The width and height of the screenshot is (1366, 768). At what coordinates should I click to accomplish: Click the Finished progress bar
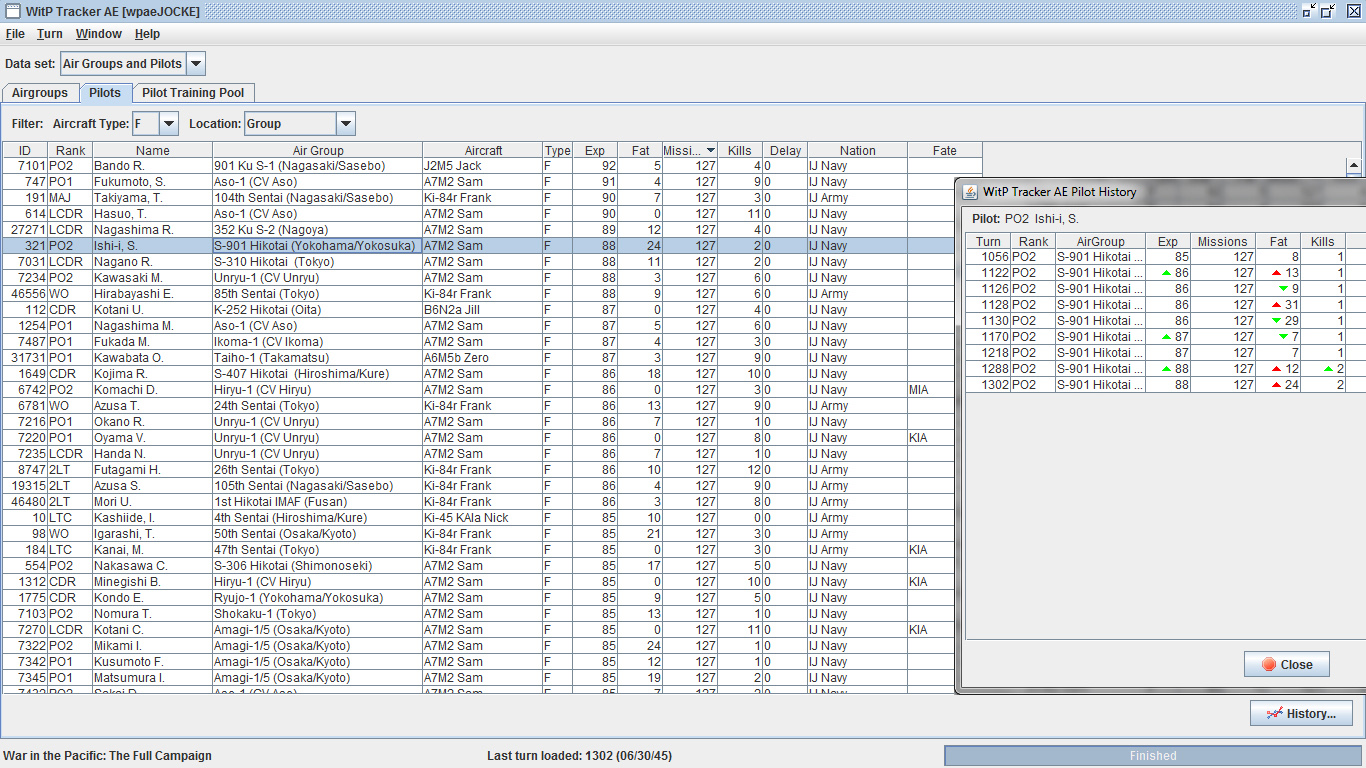[1152, 756]
